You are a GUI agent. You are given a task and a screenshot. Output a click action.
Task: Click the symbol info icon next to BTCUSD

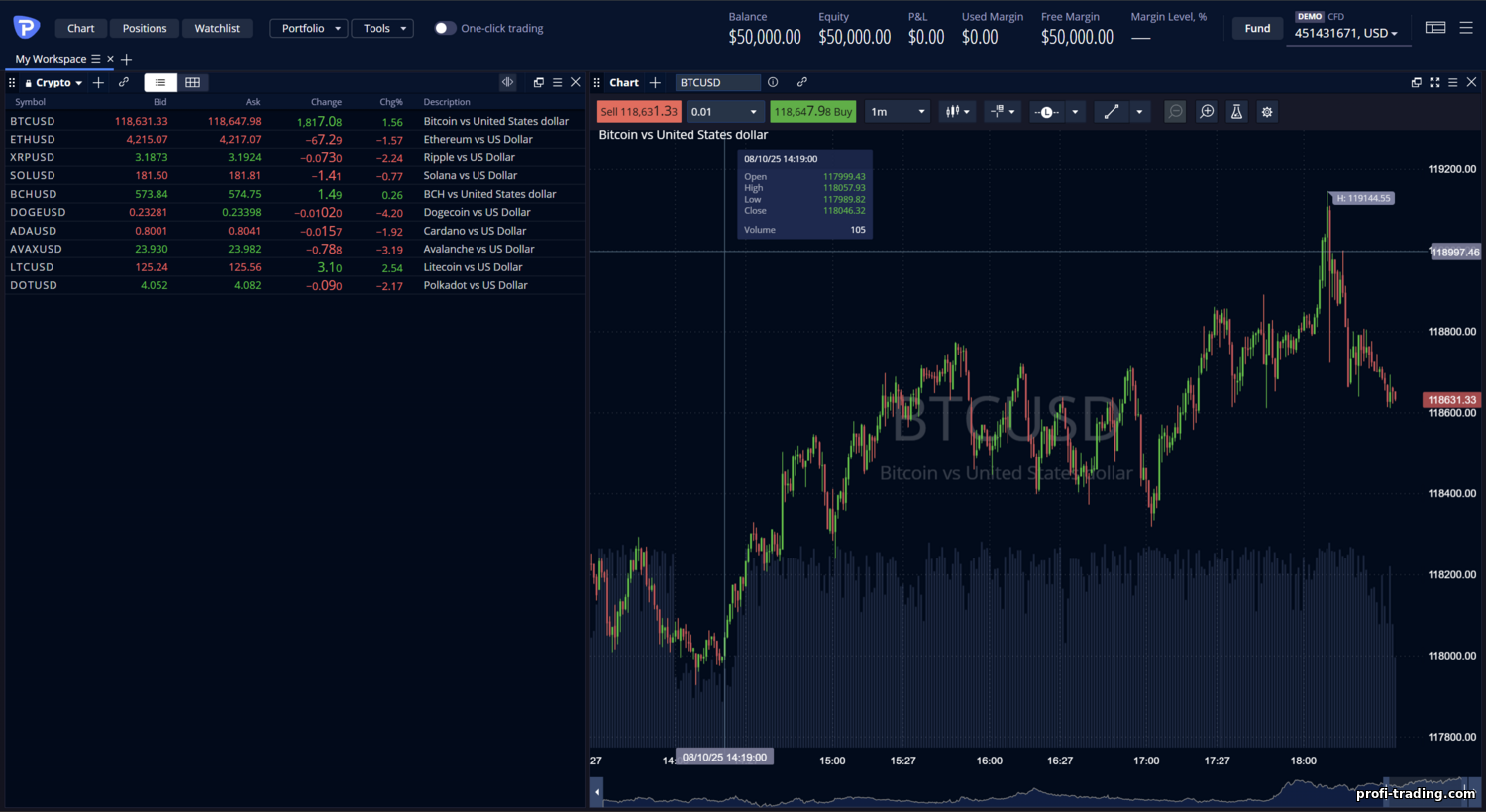pyautogui.click(x=773, y=82)
